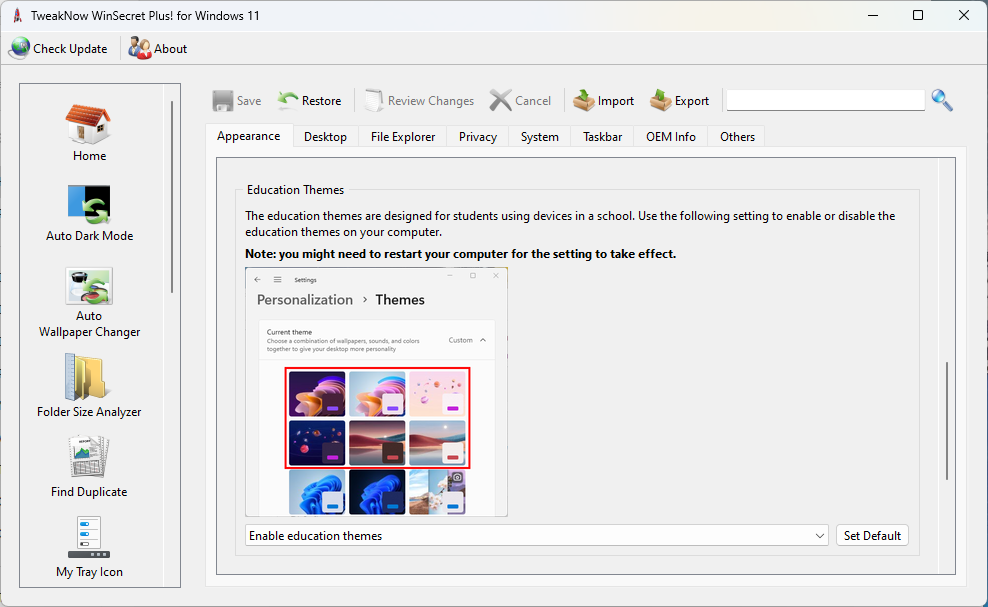Image resolution: width=988 pixels, height=607 pixels.
Task: Click the Check Update label
Action: click(70, 49)
